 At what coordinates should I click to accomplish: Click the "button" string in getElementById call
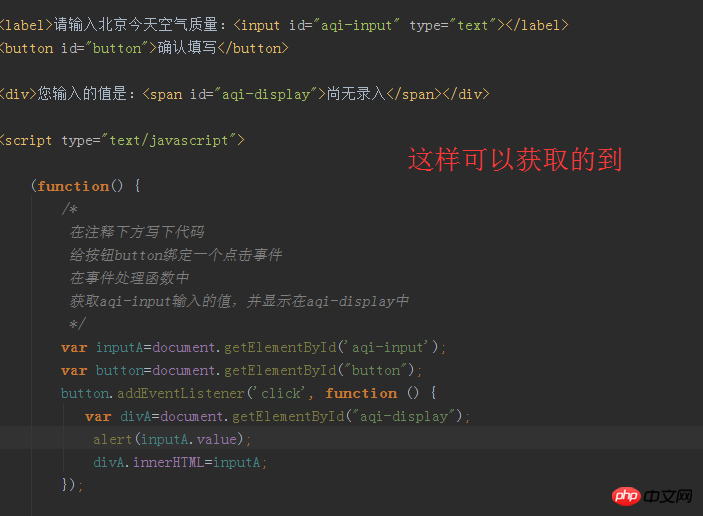coord(377,370)
